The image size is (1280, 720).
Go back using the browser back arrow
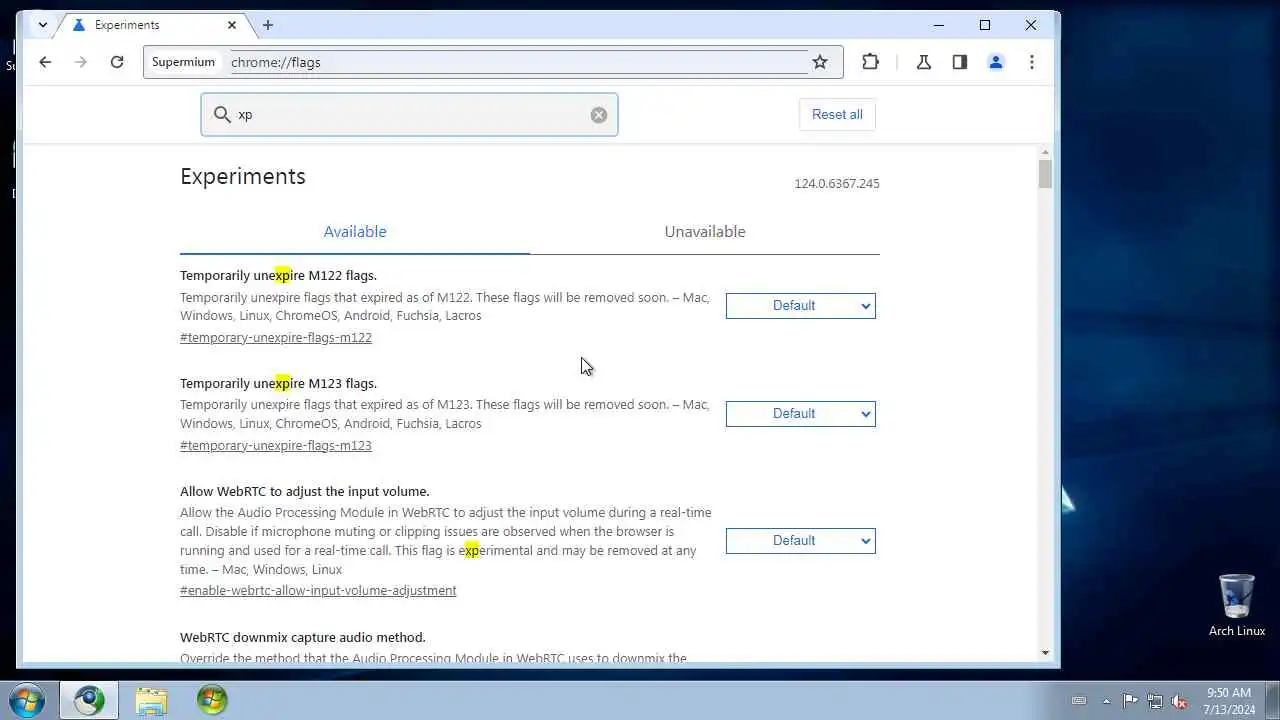click(45, 62)
